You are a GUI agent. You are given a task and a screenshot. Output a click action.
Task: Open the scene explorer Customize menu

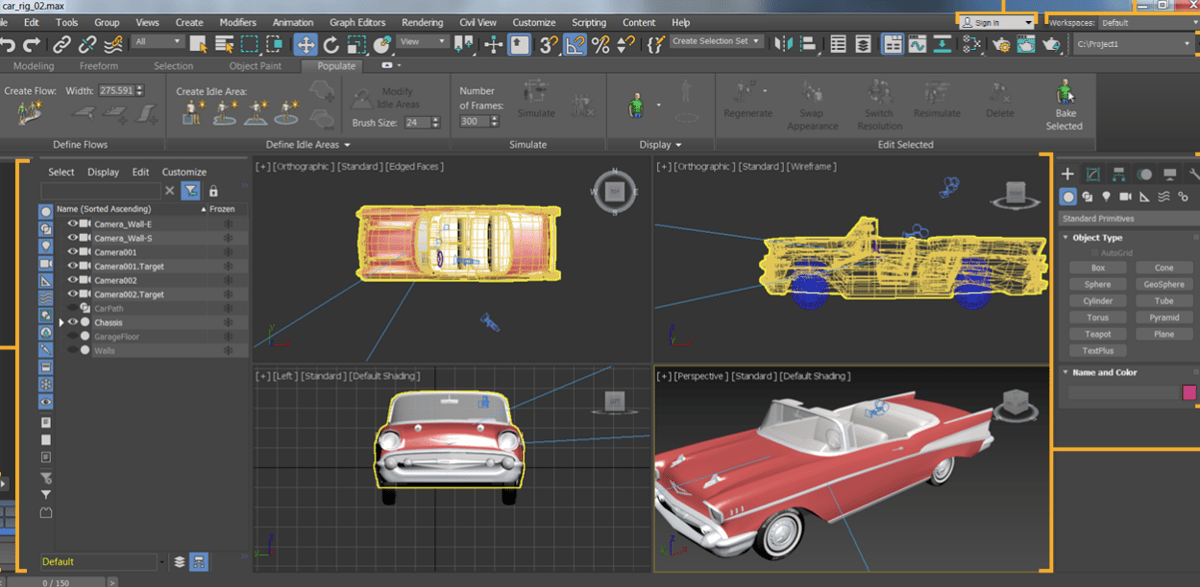(x=184, y=172)
